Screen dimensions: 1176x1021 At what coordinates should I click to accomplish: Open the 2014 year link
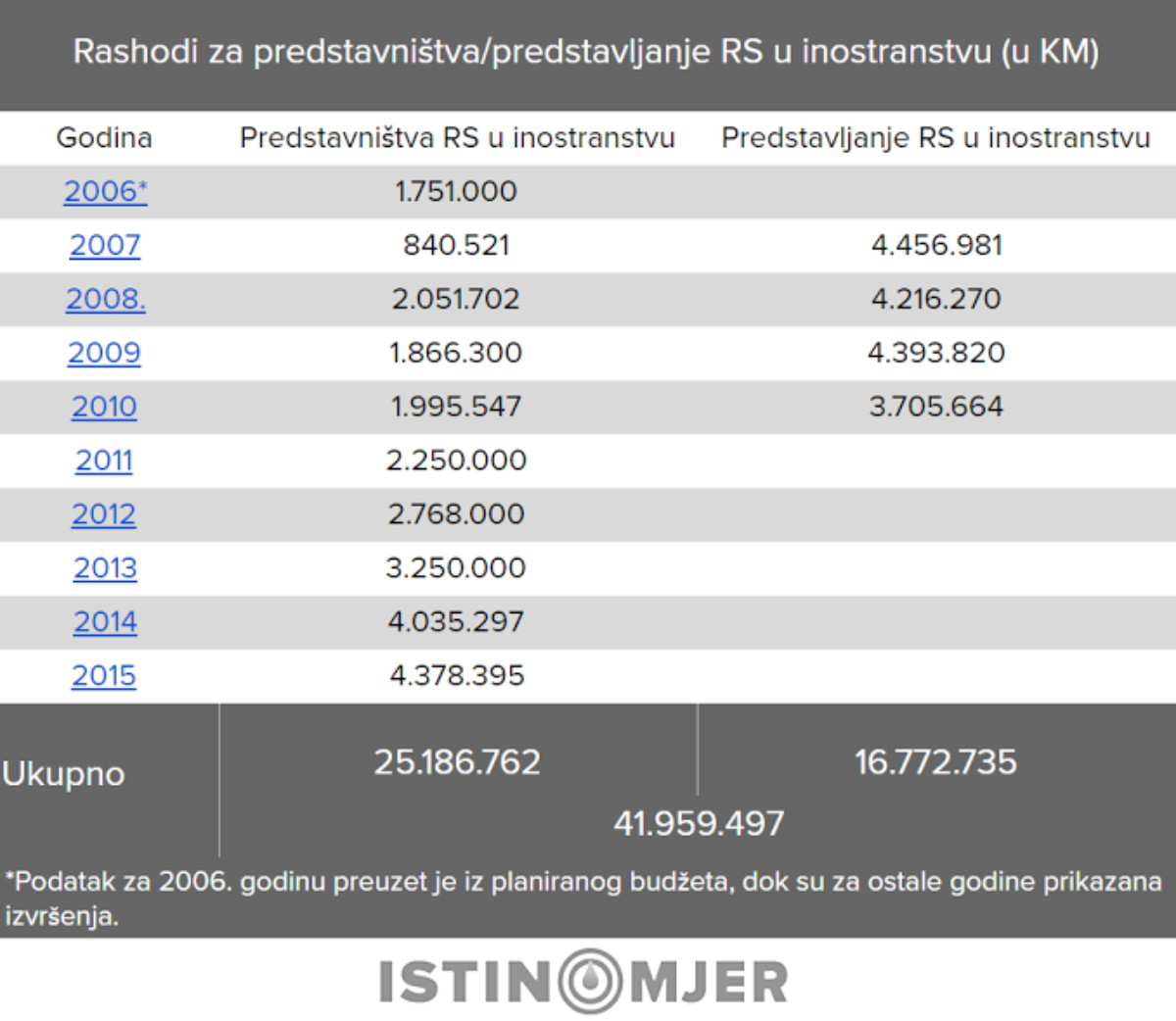[105, 622]
